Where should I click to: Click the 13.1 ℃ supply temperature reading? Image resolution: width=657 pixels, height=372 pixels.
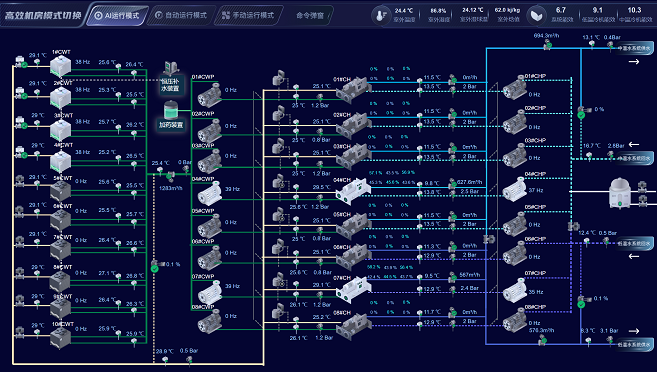[591, 37]
